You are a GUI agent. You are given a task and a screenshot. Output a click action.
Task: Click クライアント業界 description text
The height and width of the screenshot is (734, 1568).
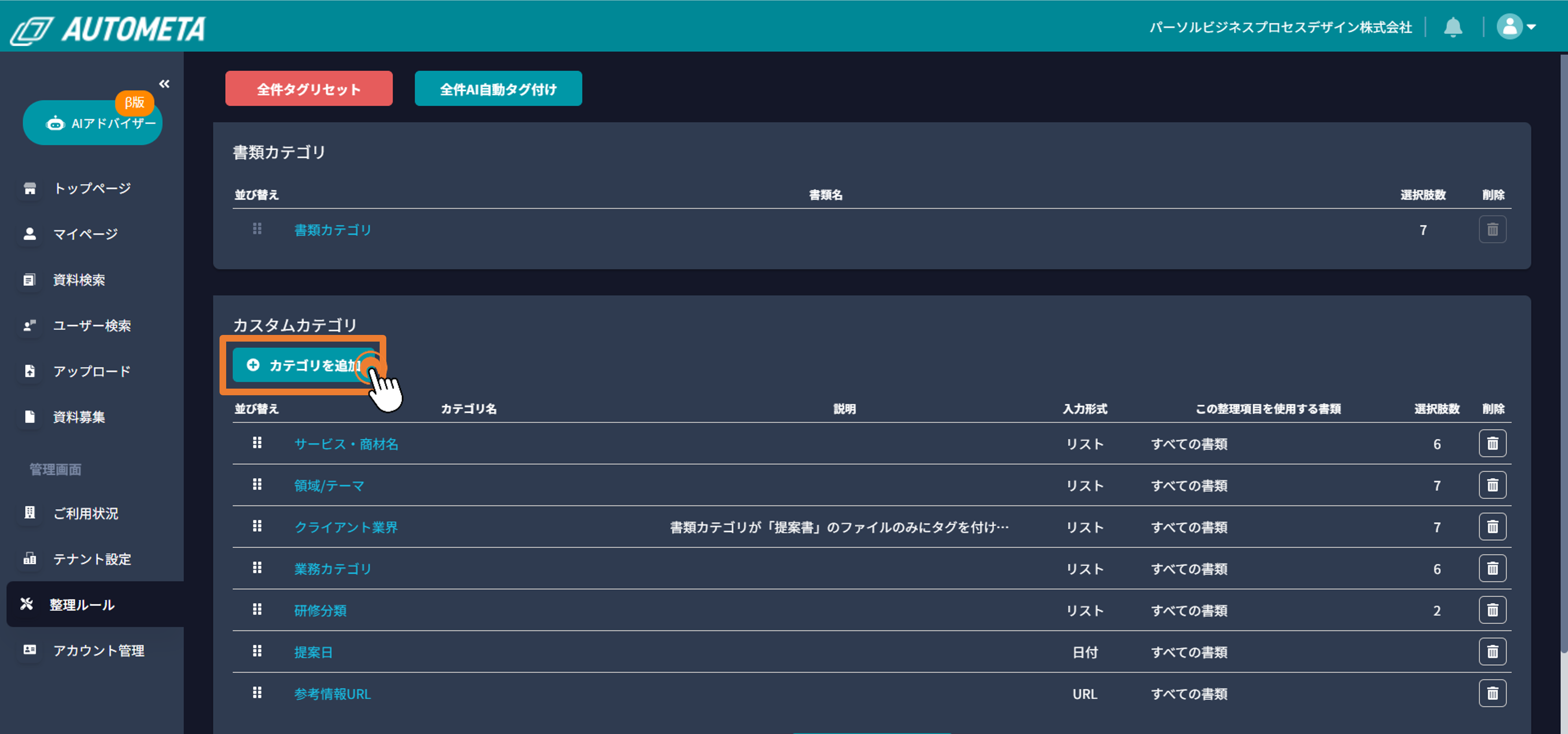click(x=840, y=527)
